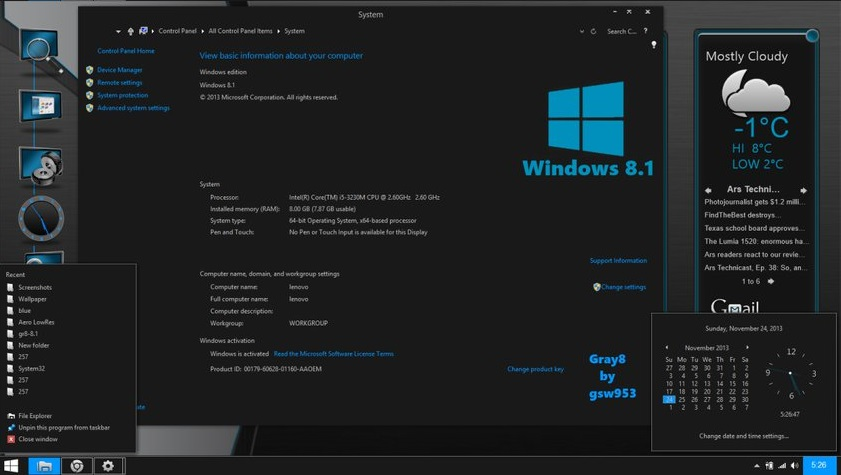
Task: Open the recent locations dropdown arrow
Action: (x=118, y=32)
